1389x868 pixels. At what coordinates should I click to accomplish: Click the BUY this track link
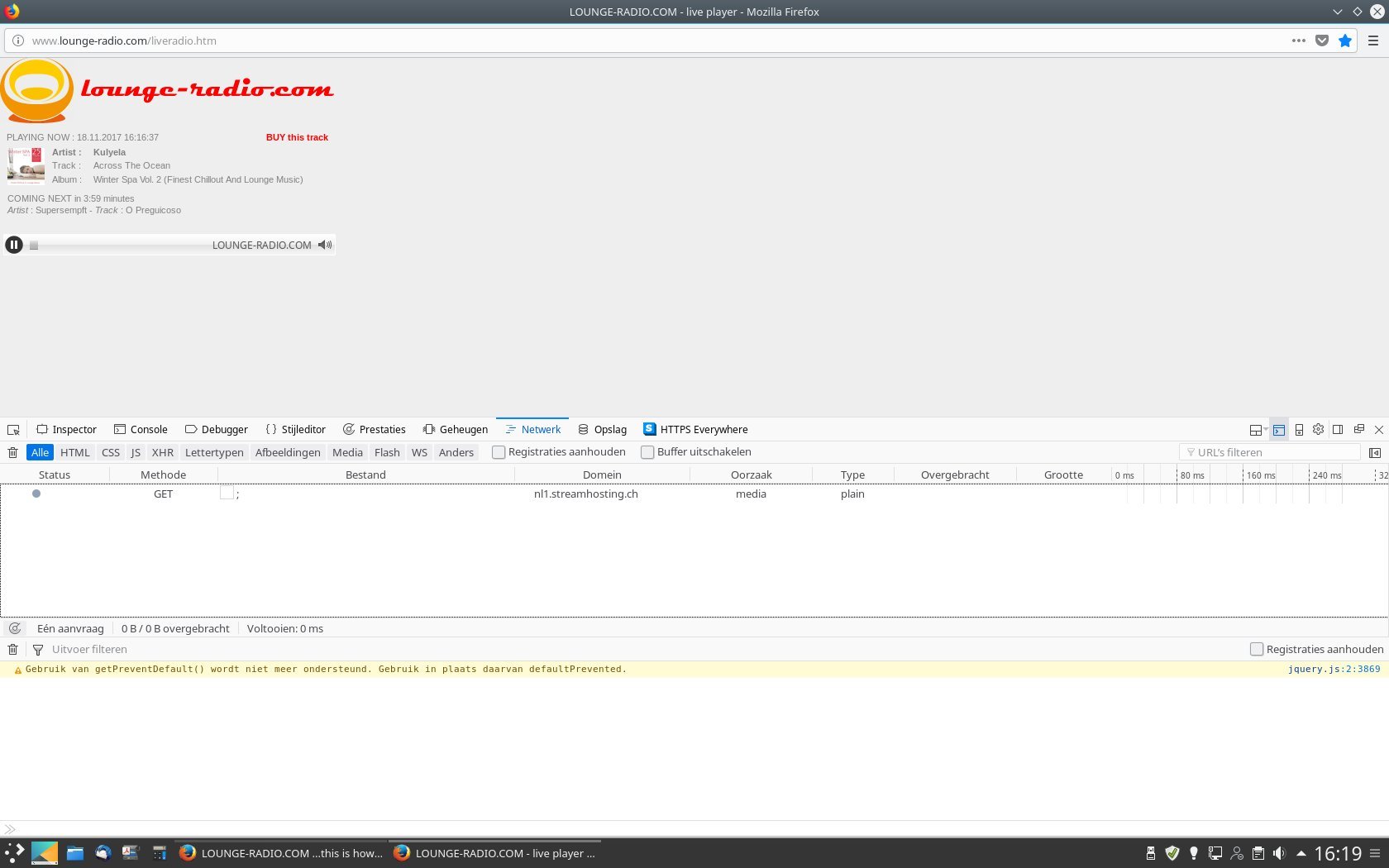pos(297,137)
